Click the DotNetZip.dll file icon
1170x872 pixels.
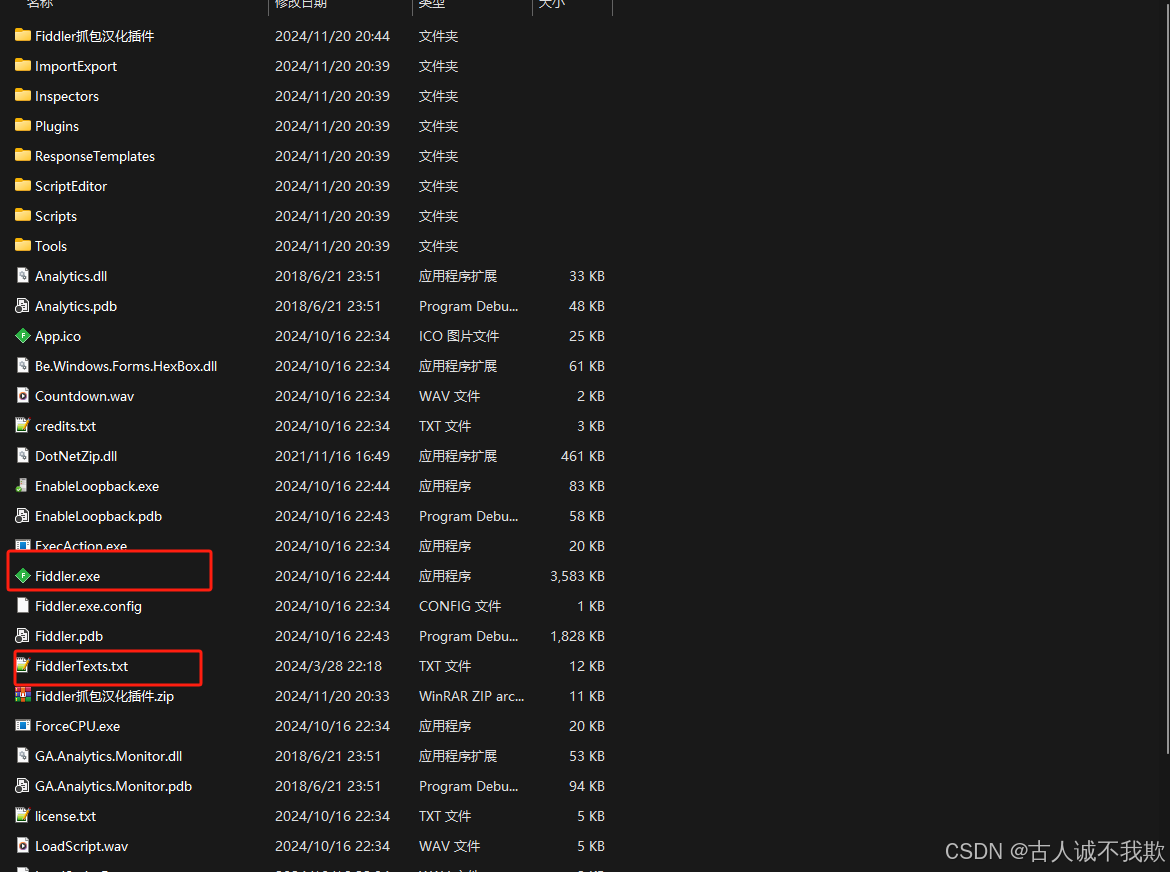[23, 455]
